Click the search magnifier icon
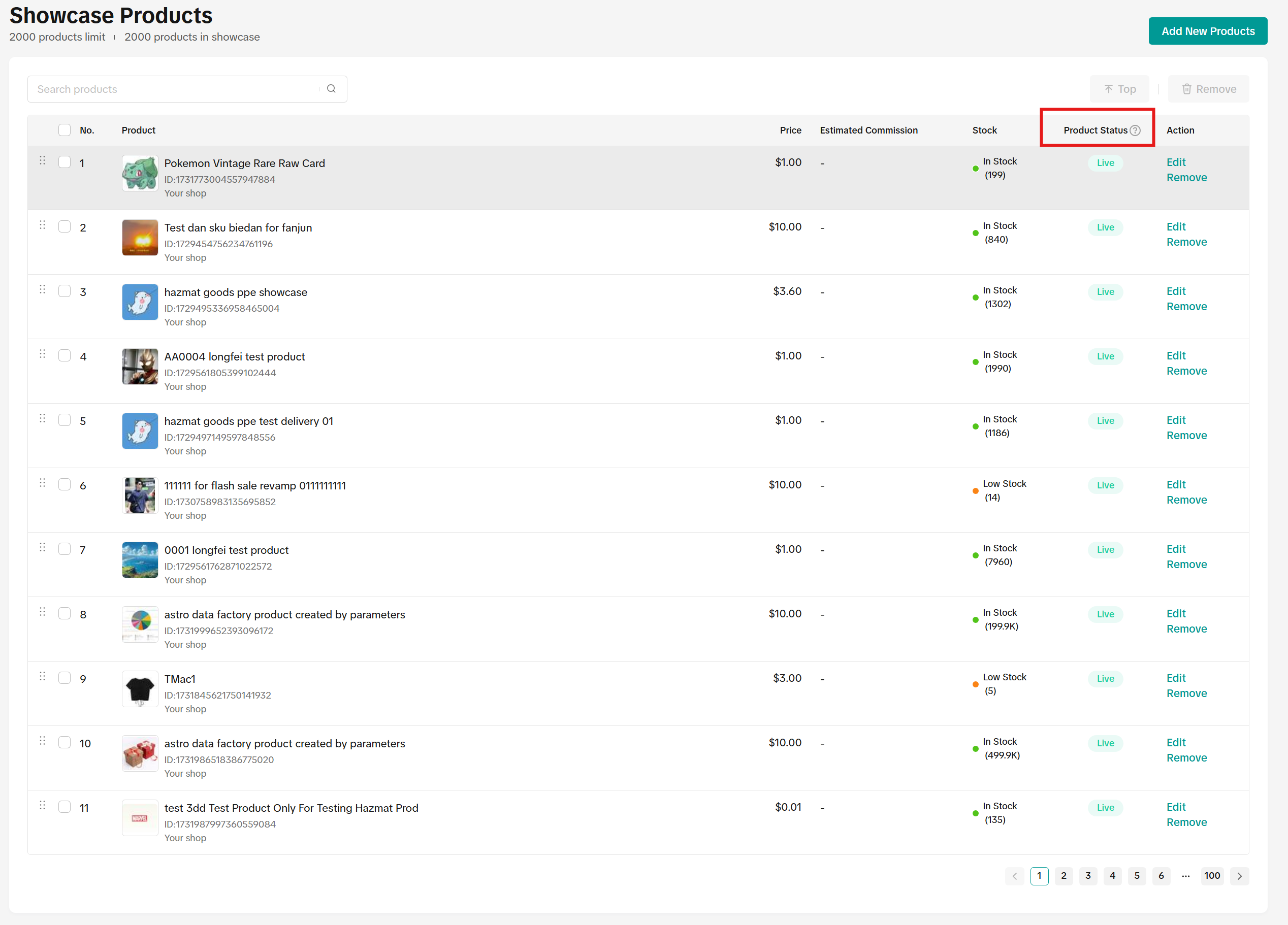Image resolution: width=1288 pixels, height=925 pixels. [x=331, y=88]
